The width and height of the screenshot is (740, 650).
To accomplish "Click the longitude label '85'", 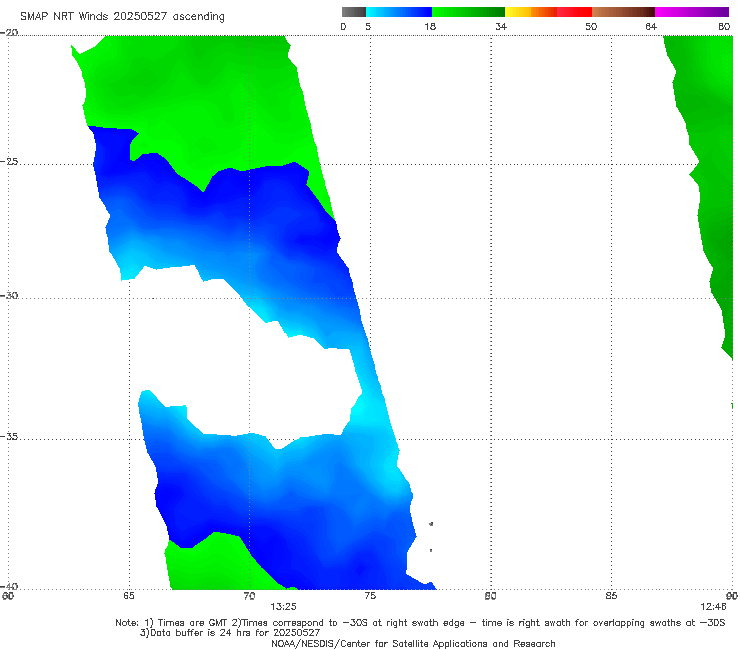I will coord(611,596).
